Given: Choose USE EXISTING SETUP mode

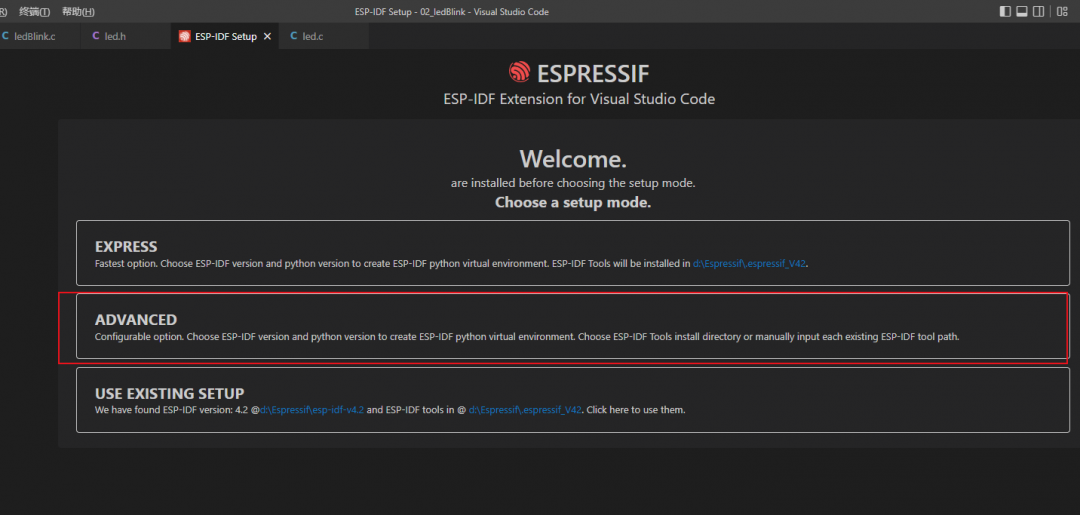Looking at the screenshot, I should 572,399.
